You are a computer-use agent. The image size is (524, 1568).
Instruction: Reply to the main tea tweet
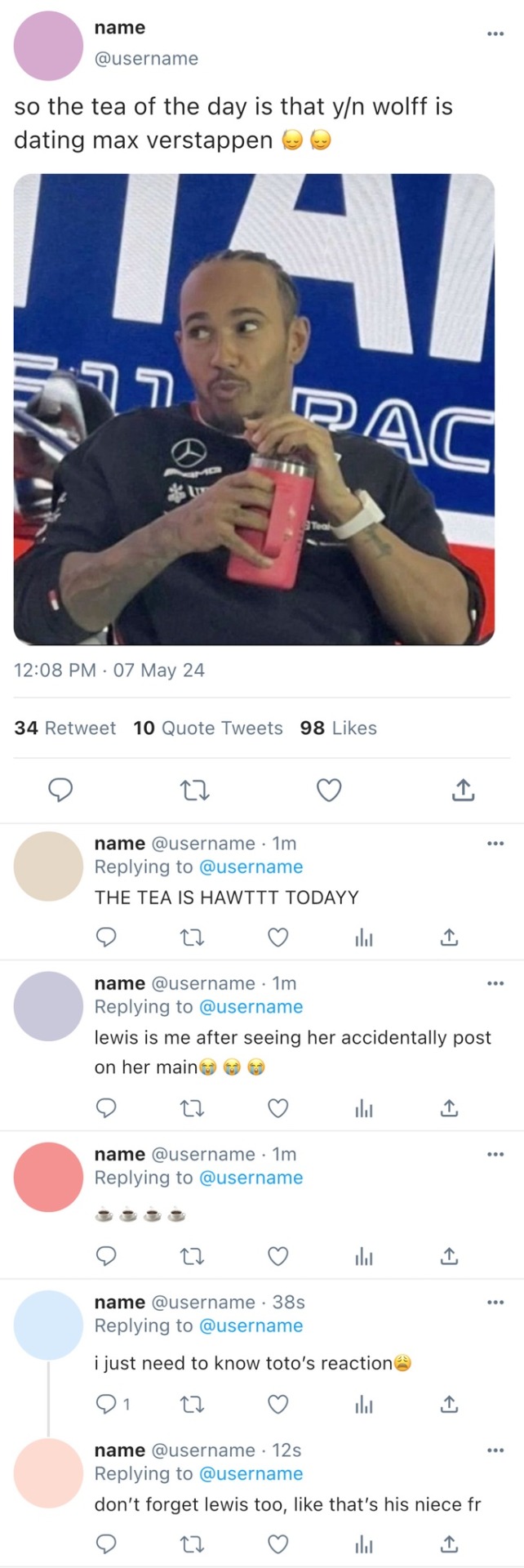pos(61,790)
